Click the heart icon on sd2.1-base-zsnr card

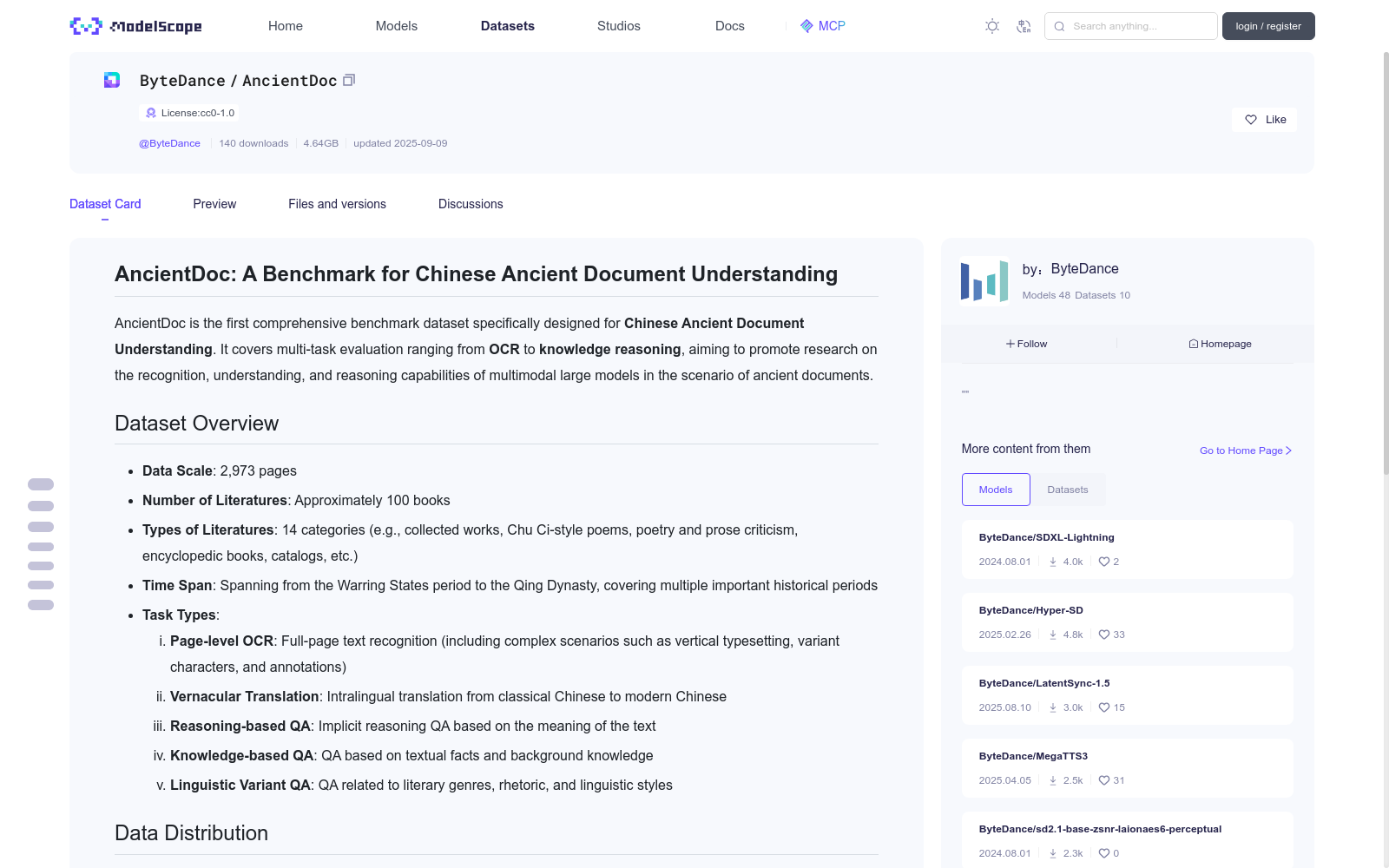1104,853
